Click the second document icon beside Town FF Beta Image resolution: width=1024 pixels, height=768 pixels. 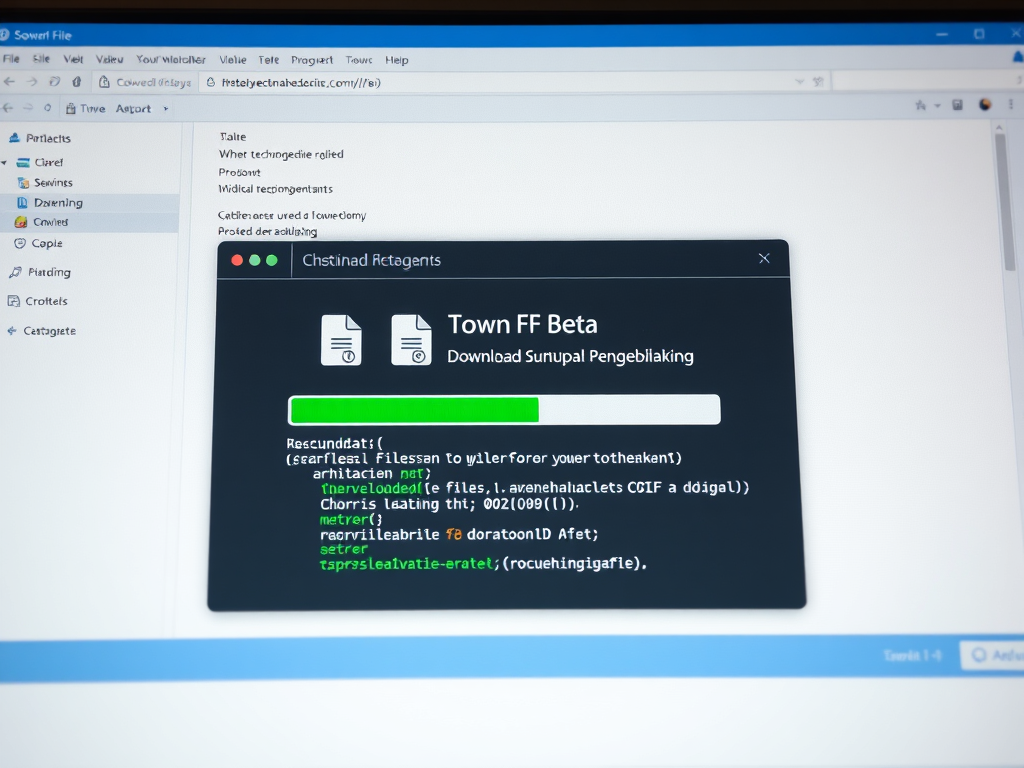click(x=411, y=340)
